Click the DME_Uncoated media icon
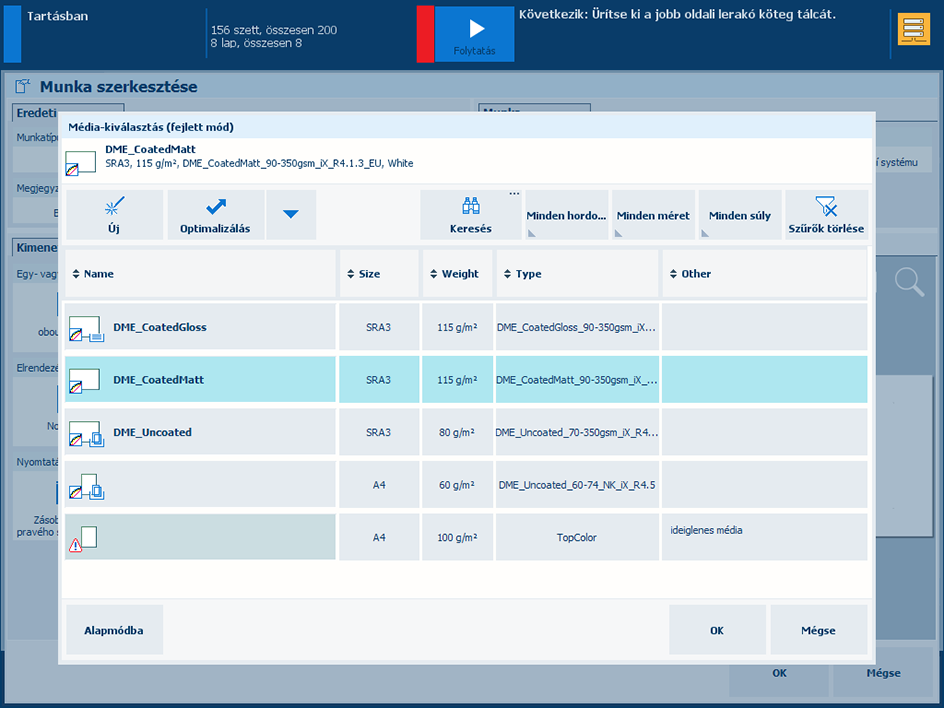Screen dimensions: 944x708 tap(86, 433)
